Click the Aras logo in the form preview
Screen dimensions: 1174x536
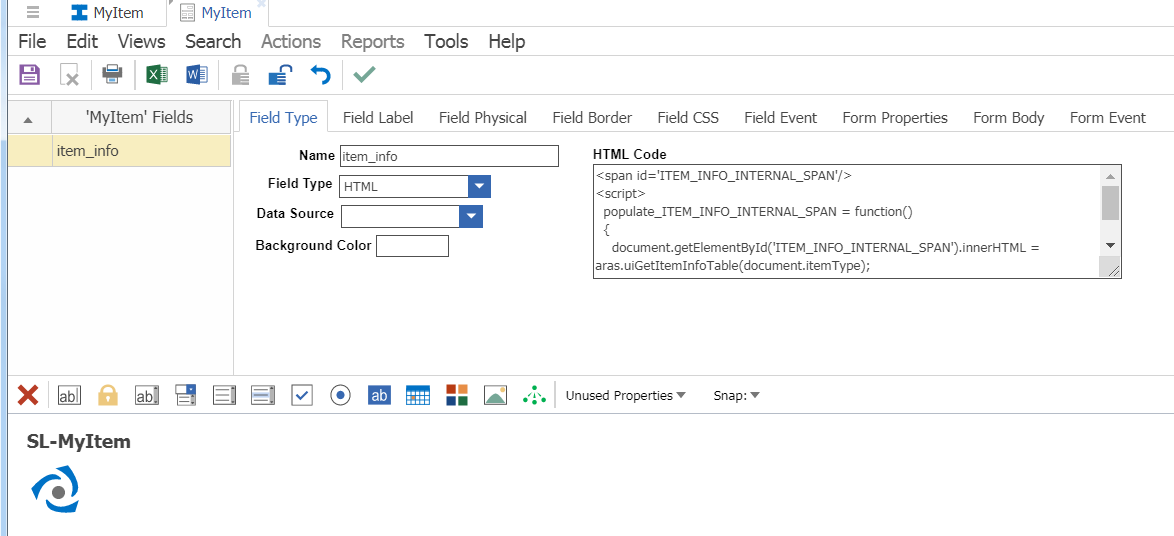click(x=55, y=490)
